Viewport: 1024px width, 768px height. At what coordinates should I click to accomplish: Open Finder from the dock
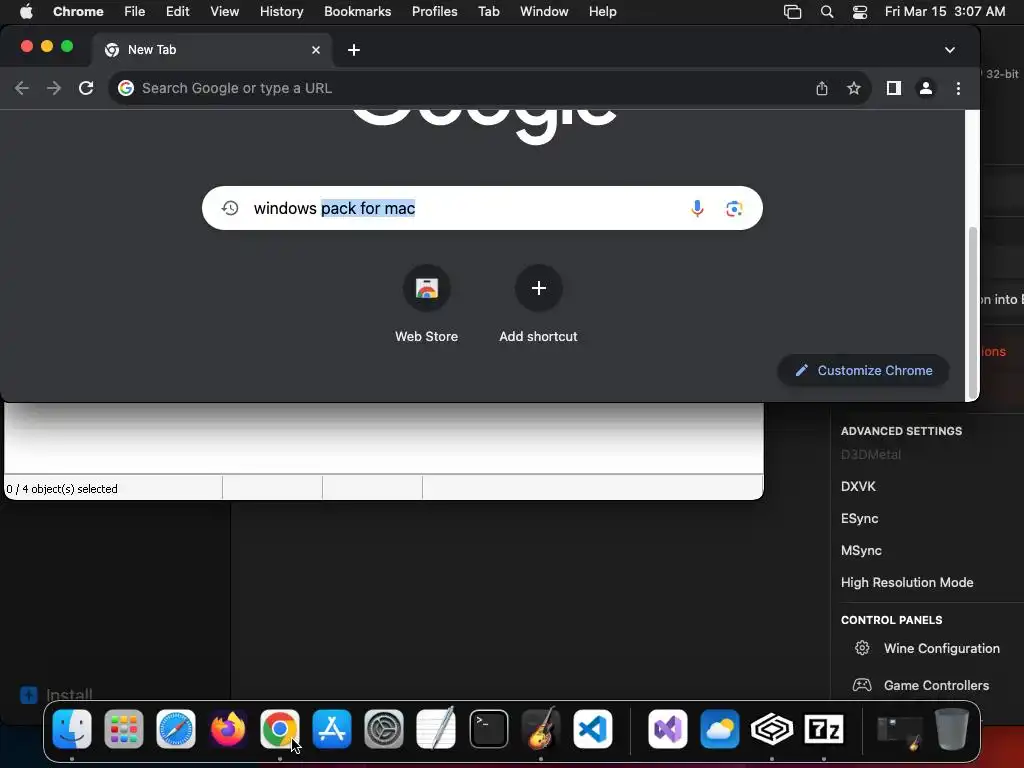(72, 729)
